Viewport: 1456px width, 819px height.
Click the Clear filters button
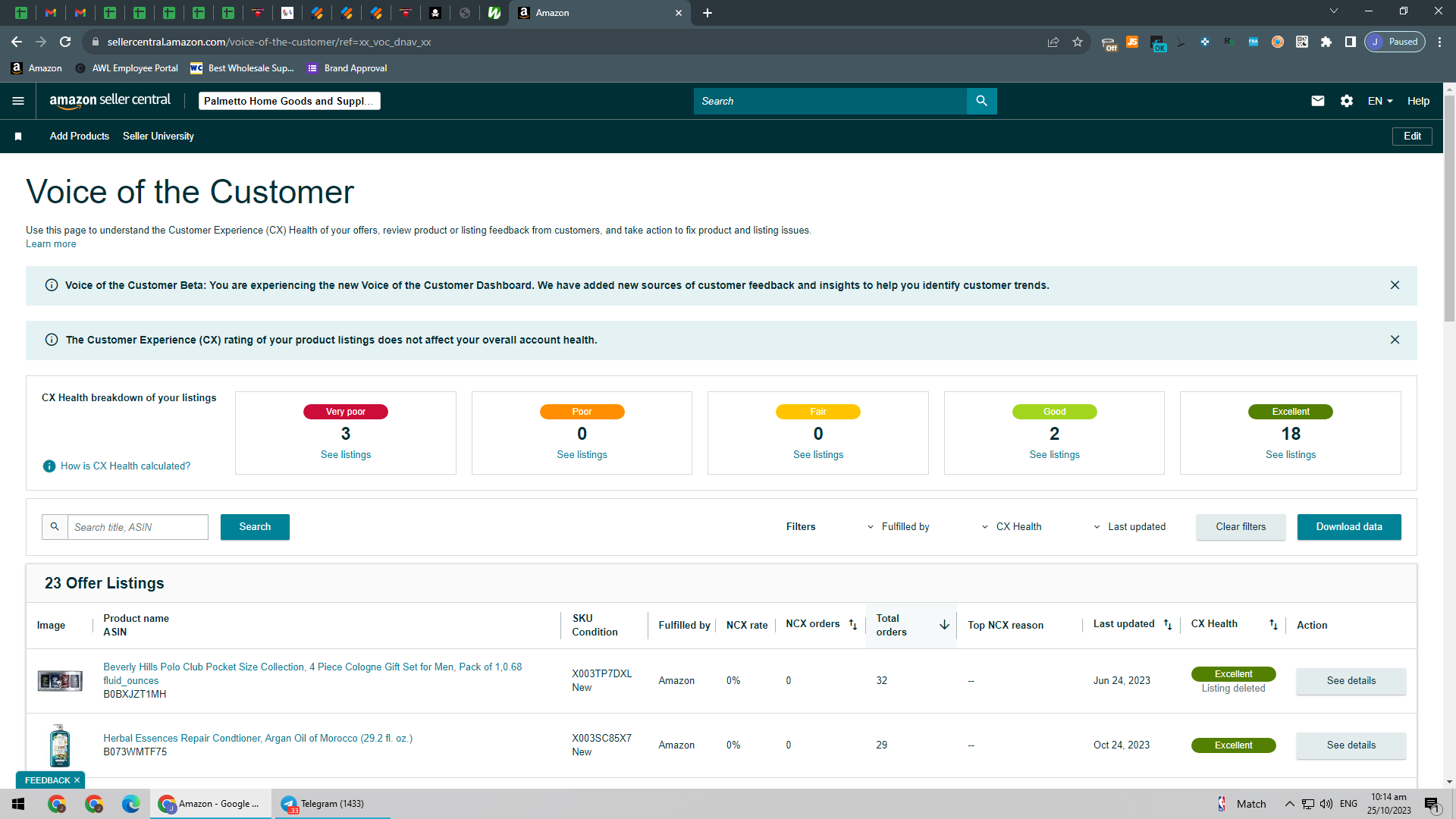(1241, 527)
